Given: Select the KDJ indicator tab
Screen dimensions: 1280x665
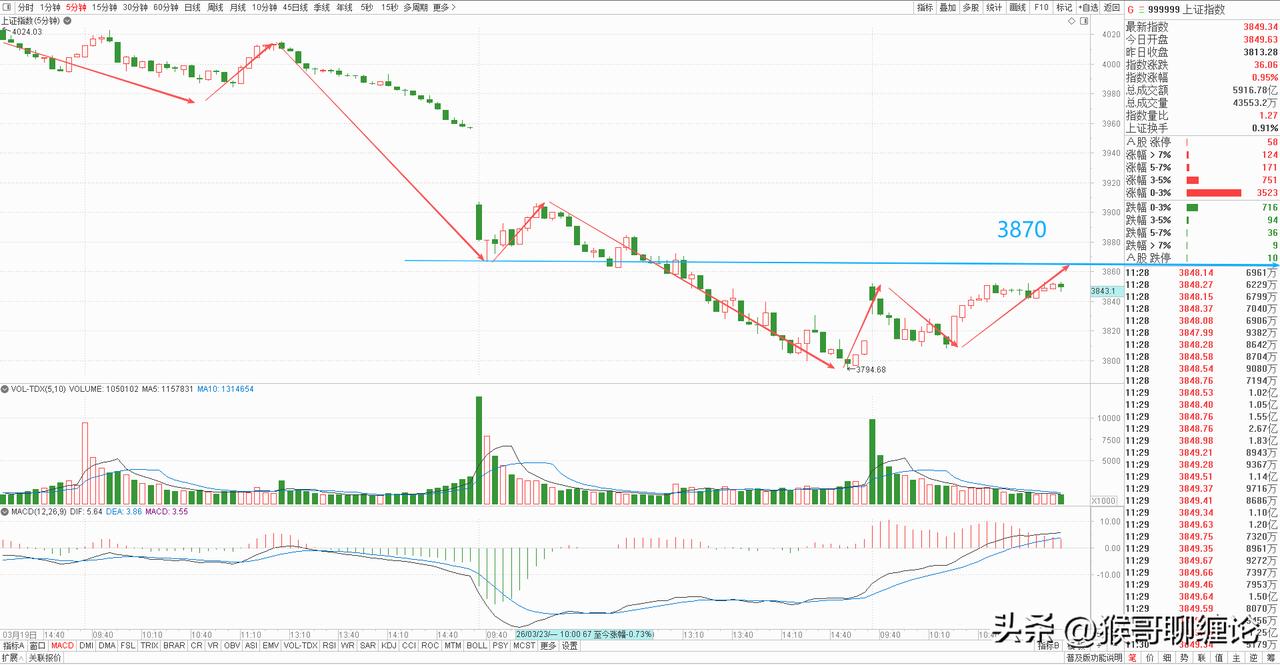Looking at the screenshot, I should coord(388,645).
